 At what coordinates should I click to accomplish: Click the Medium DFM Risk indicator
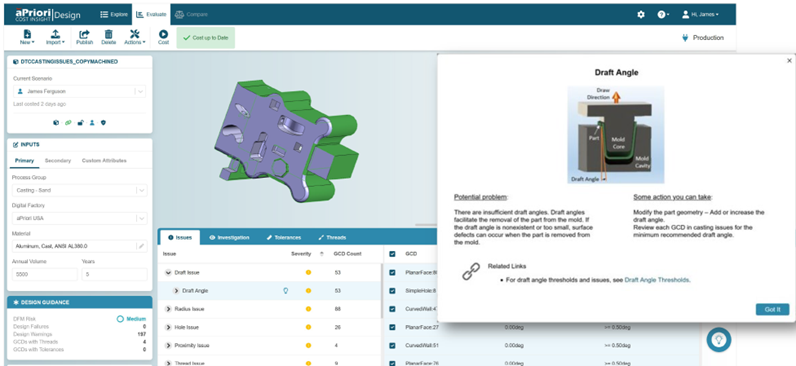click(x=131, y=319)
